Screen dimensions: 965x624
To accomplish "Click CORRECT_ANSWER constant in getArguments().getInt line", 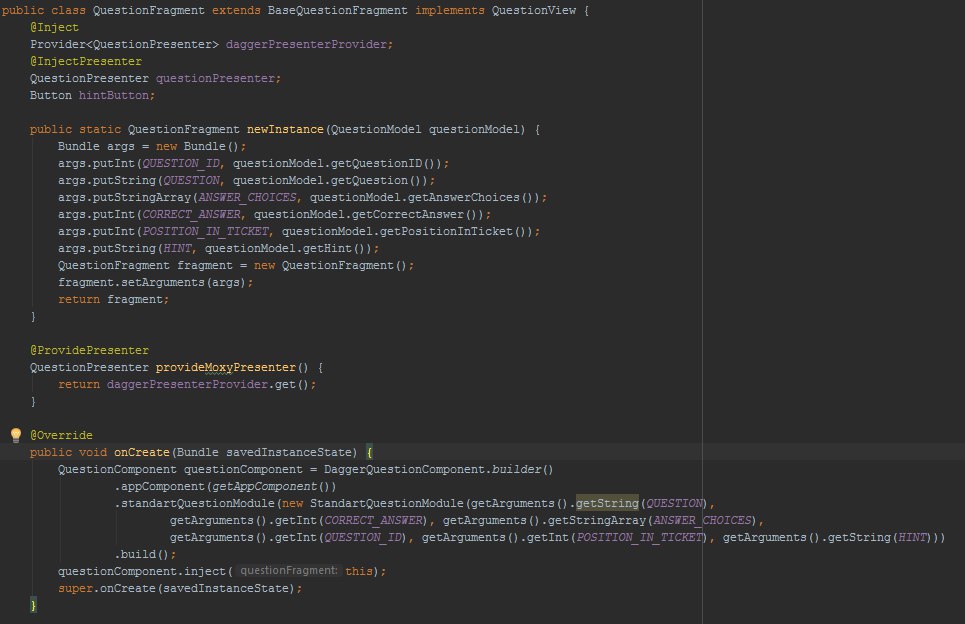I will [x=373, y=520].
